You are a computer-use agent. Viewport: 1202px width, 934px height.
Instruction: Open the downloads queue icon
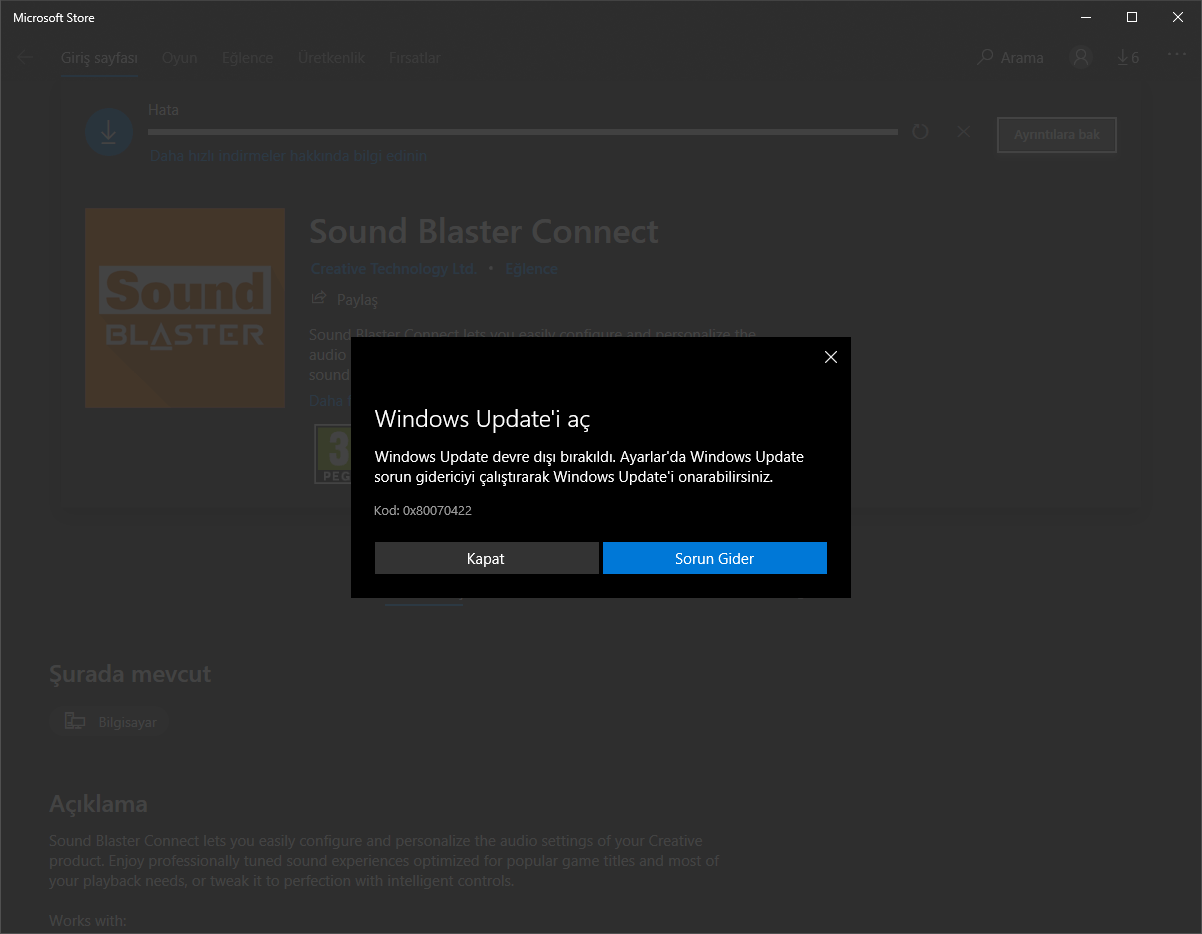(1128, 57)
